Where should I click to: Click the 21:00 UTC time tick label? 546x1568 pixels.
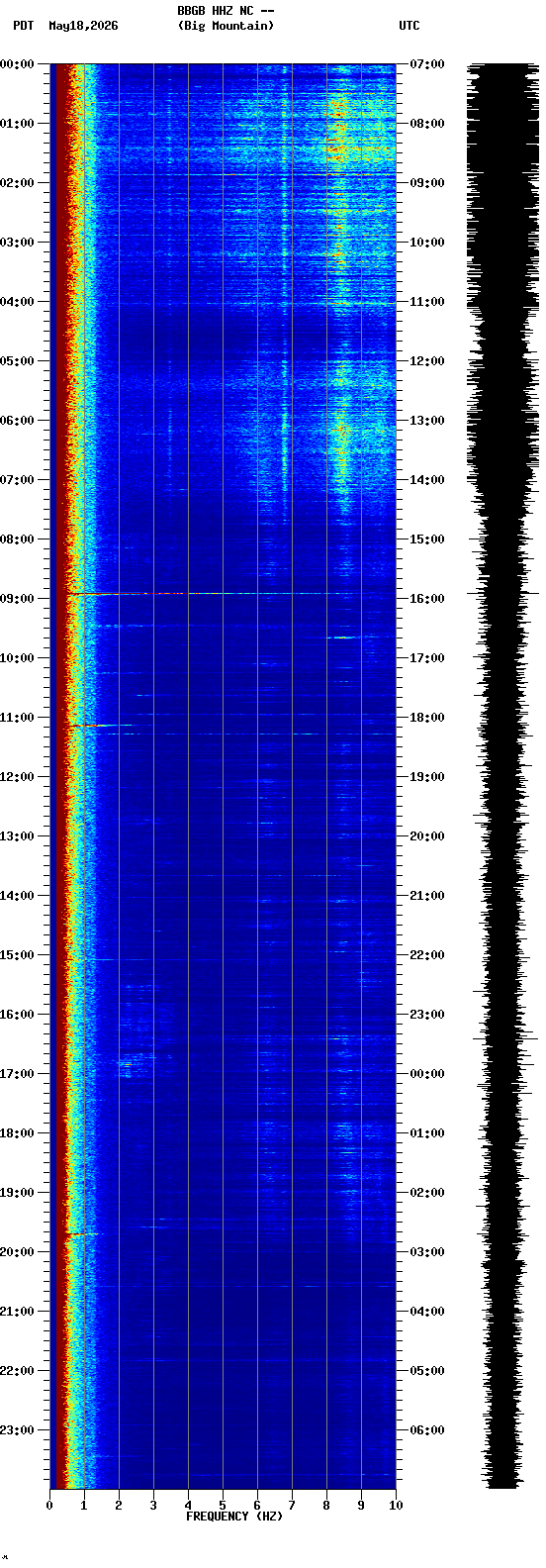pos(426,896)
